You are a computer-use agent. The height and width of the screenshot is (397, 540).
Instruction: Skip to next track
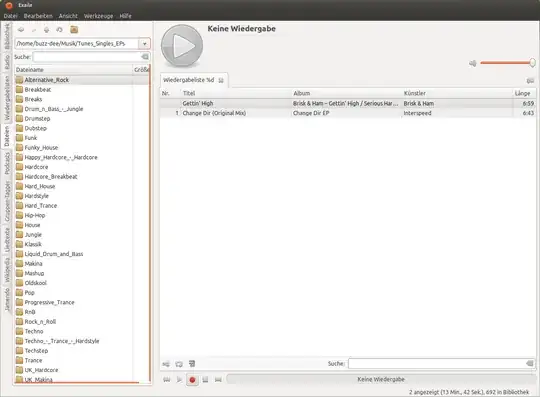(218, 379)
